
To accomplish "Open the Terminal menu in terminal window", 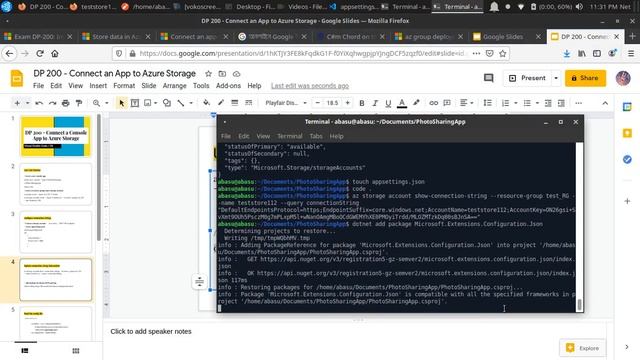I will [289, 136].
